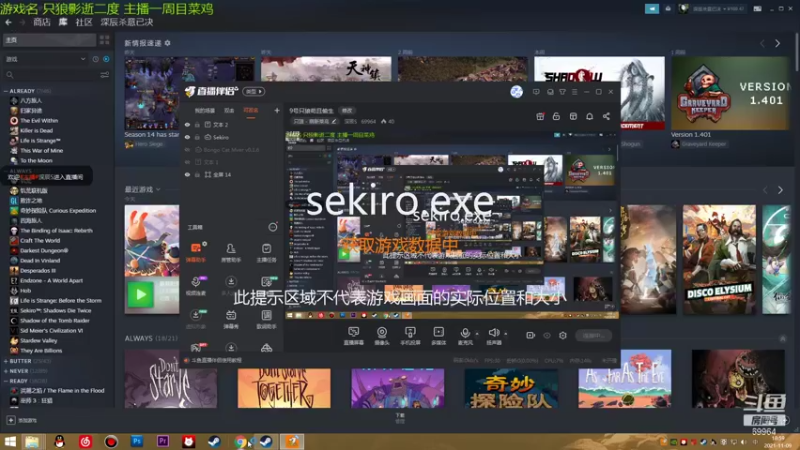This screenshot has height=450, width=800.
Task: Click the green play button on recent game
Action: click(140, 294)
